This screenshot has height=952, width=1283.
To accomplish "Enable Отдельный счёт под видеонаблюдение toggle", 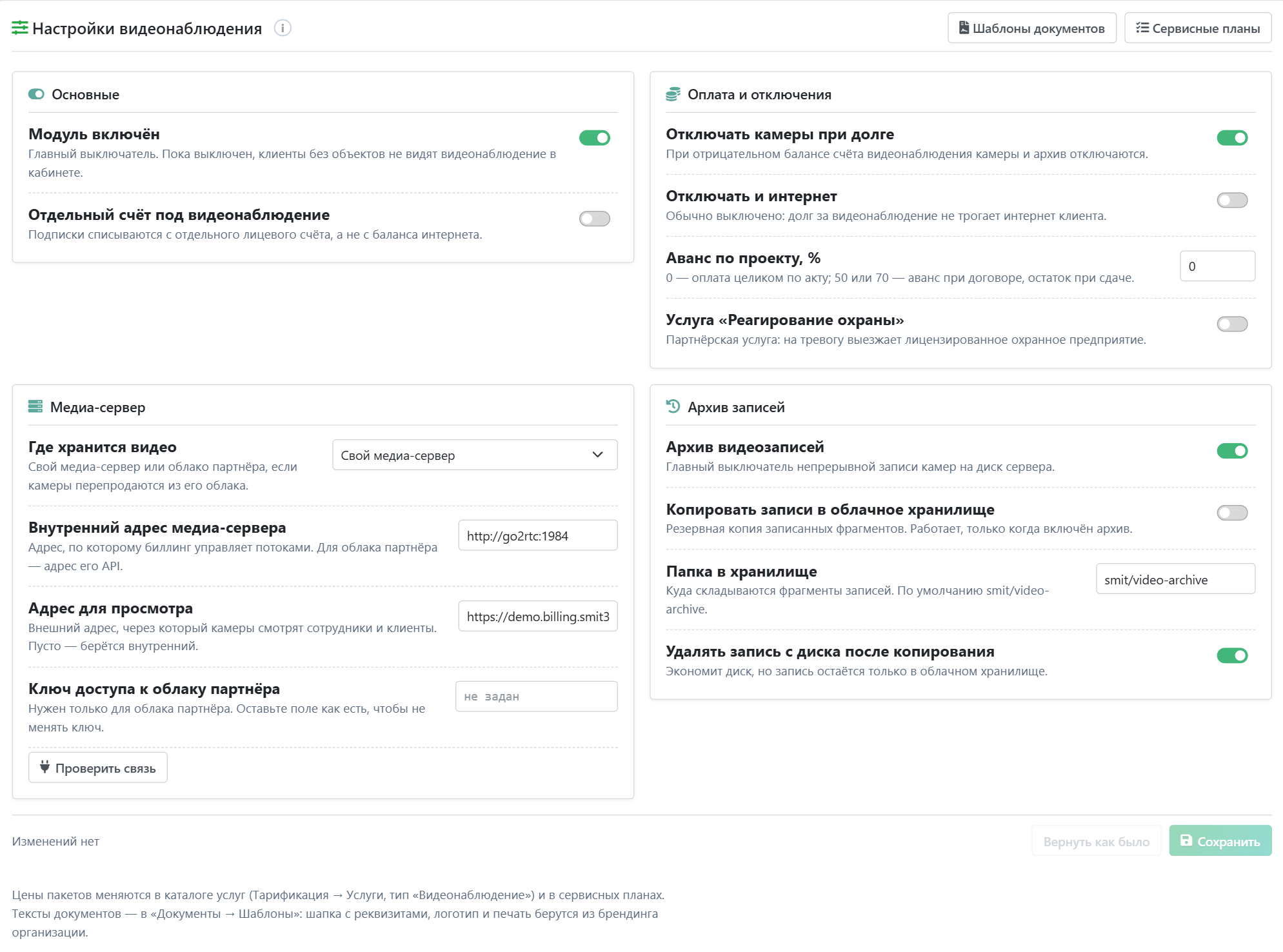I will pyautogui.click(x=594, y=219).
